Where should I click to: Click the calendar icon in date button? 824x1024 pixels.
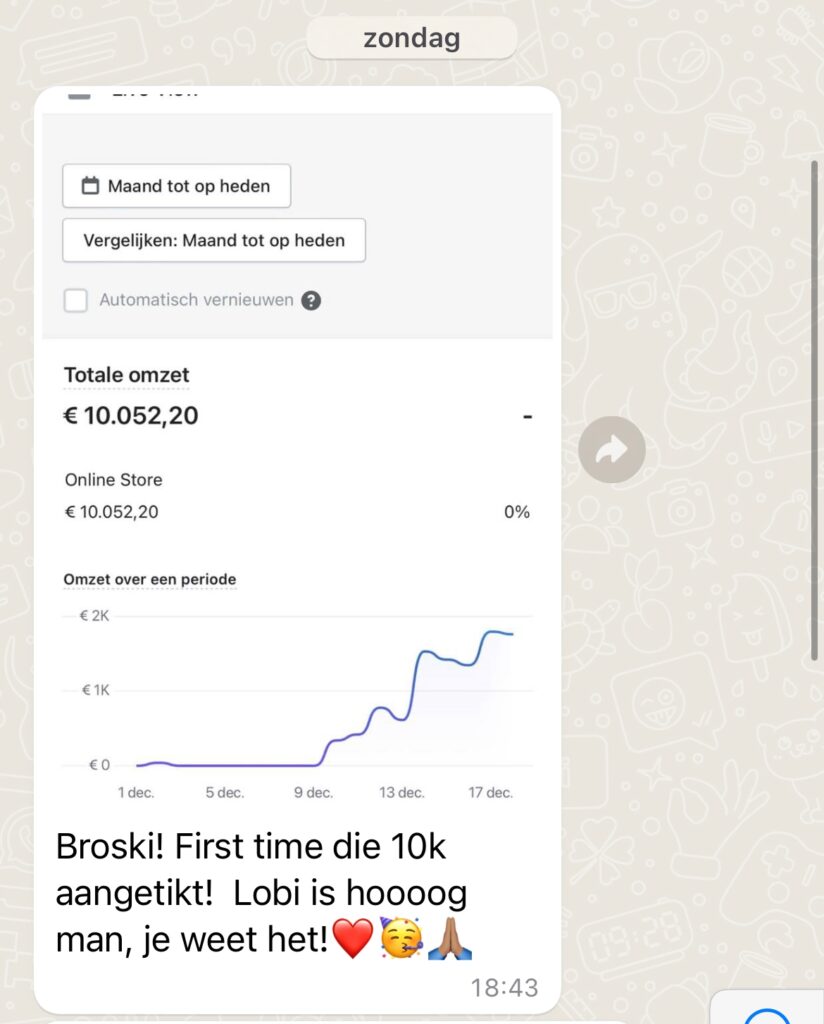(x=90, y=186)
